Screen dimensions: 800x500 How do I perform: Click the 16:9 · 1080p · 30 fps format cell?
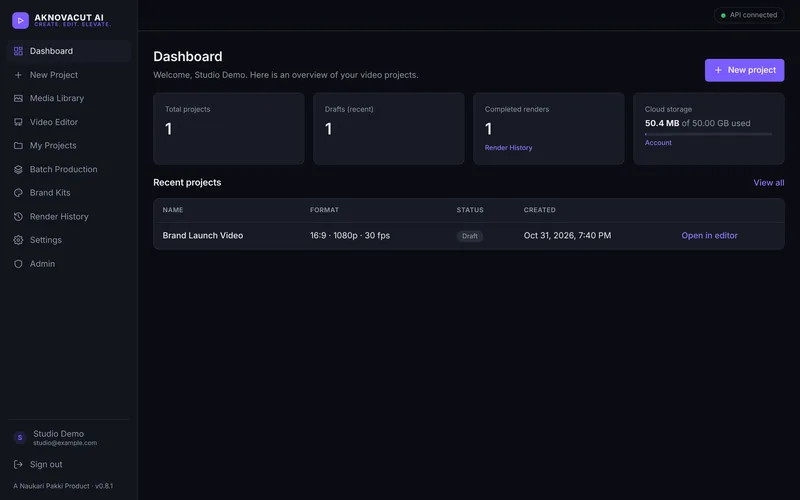(x=350, y=235)
